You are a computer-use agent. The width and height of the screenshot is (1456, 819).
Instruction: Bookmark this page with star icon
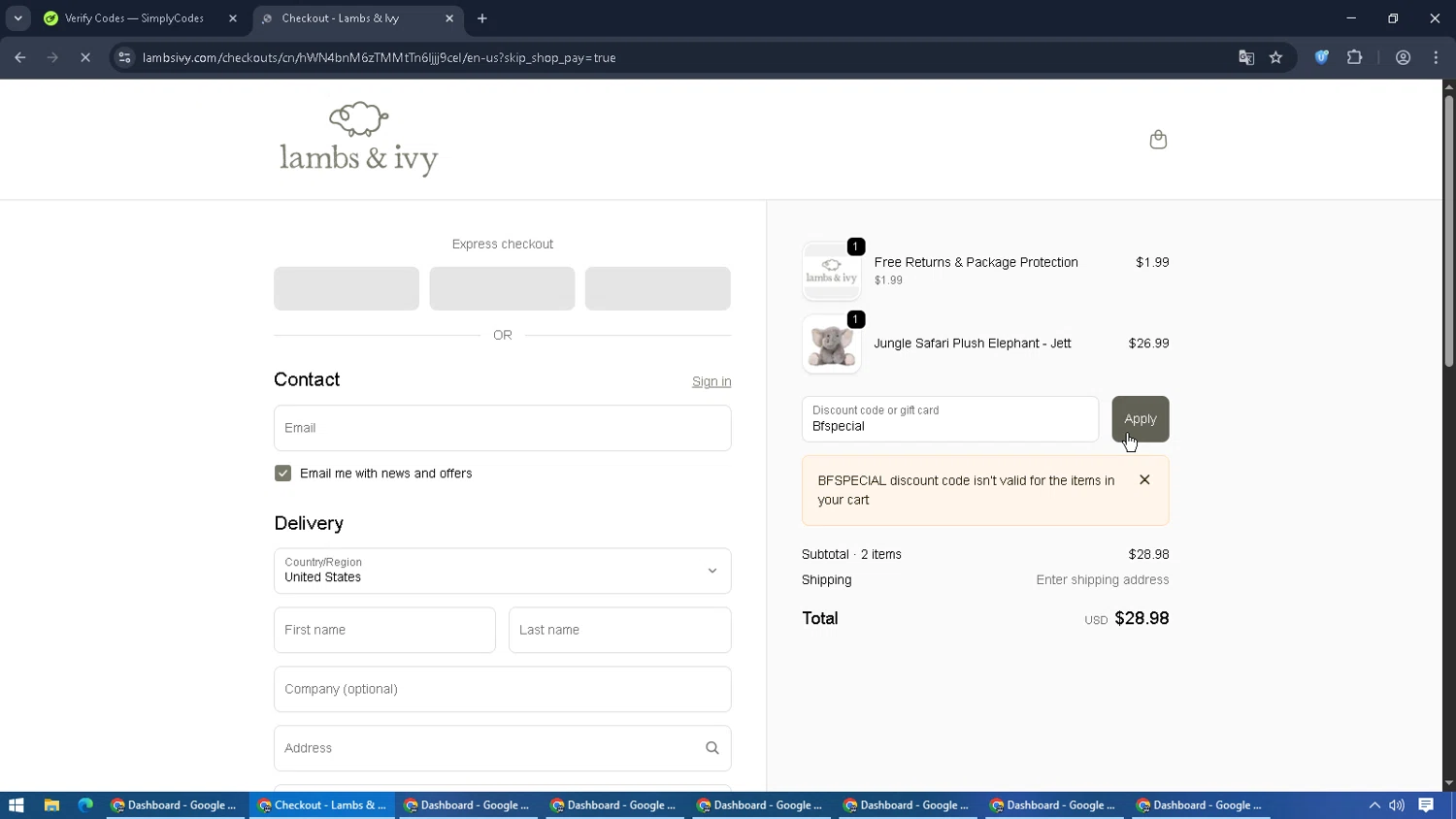click(x=1275, y=57)
